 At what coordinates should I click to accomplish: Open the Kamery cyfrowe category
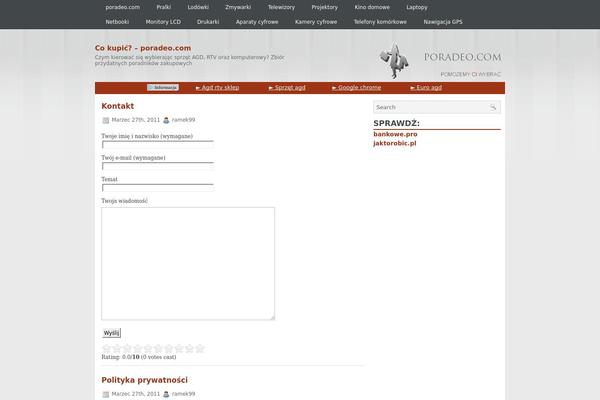point(316,22)
